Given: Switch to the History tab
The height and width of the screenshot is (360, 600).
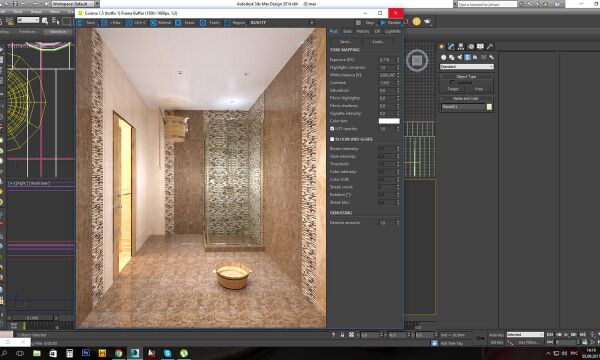Looking at the screenshot, I should click(x=363, y=31).
